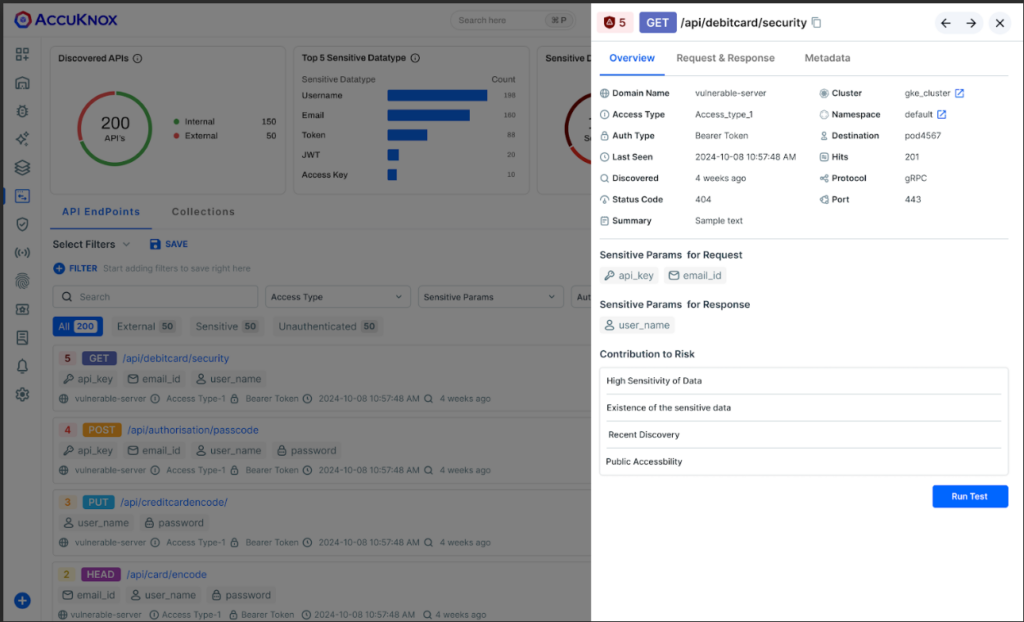Enable the Sensitive 50 filter
The image size is (1024, 622).
pyautogui.click(x=226, y=325)
